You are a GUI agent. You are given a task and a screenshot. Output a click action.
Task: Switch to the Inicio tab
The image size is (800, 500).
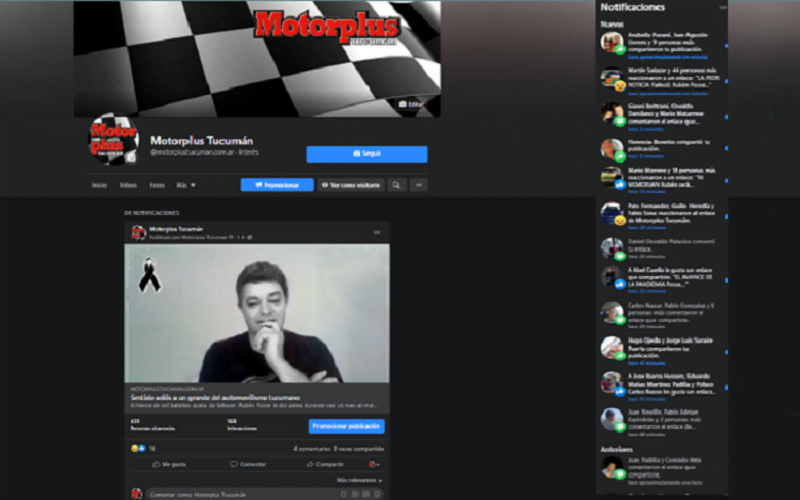tap(99, 185)
